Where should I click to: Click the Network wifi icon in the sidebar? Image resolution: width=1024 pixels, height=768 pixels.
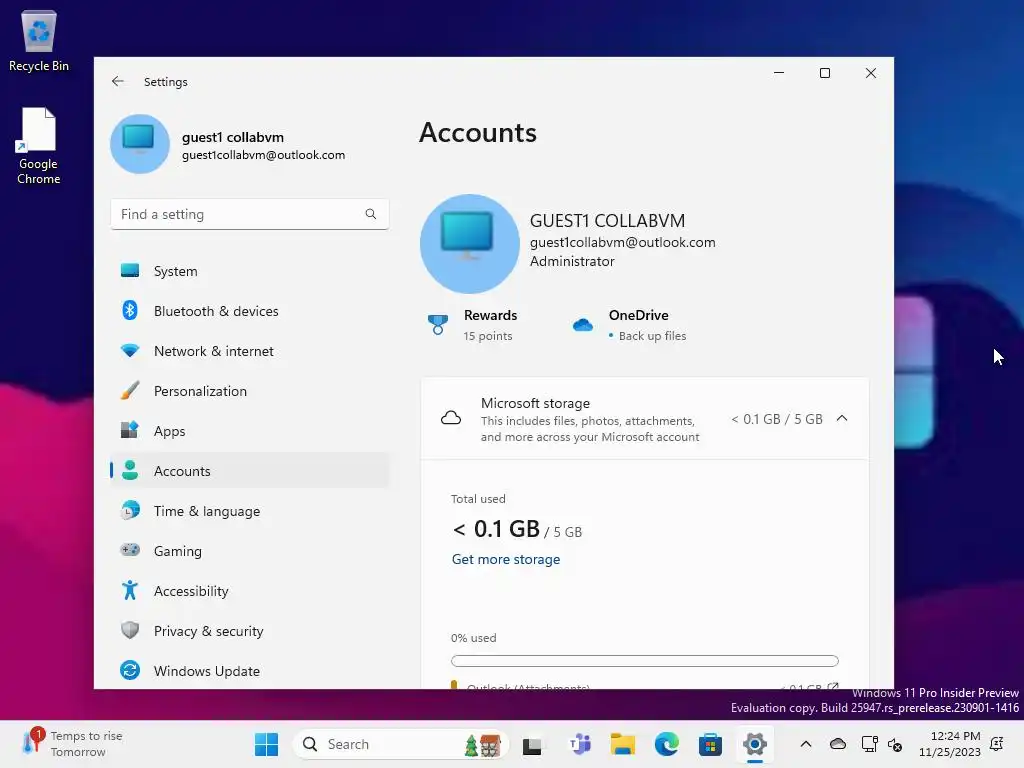[130, 351]
